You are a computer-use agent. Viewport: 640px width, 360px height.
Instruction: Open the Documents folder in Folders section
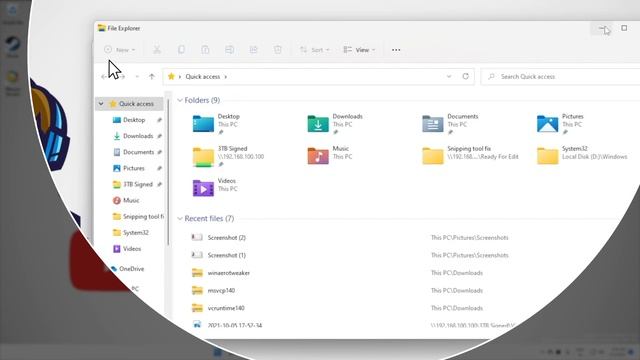[x=433, y=124]
